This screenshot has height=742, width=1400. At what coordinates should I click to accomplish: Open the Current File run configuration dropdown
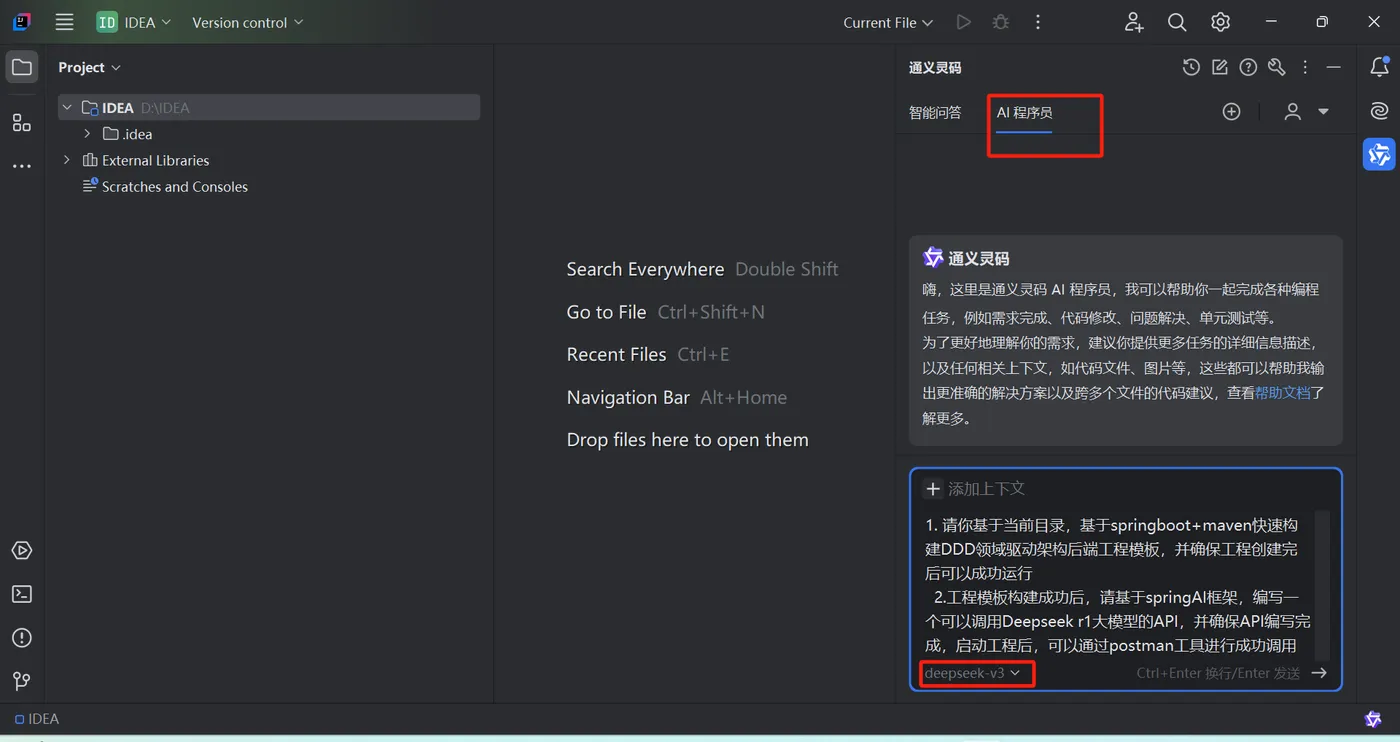[887, 22]
